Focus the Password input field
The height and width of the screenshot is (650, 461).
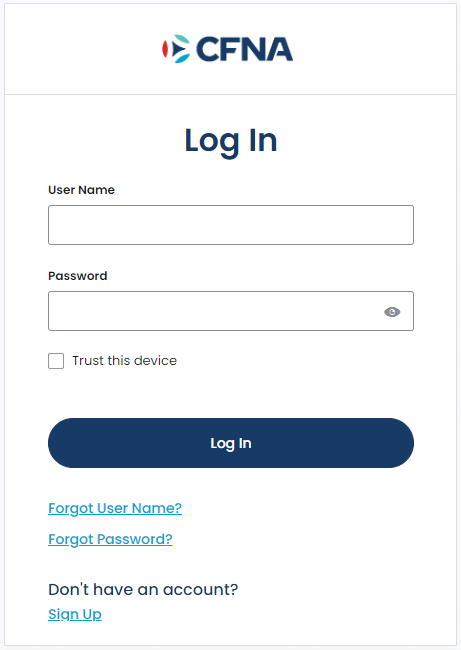click(x=231, y=311)
